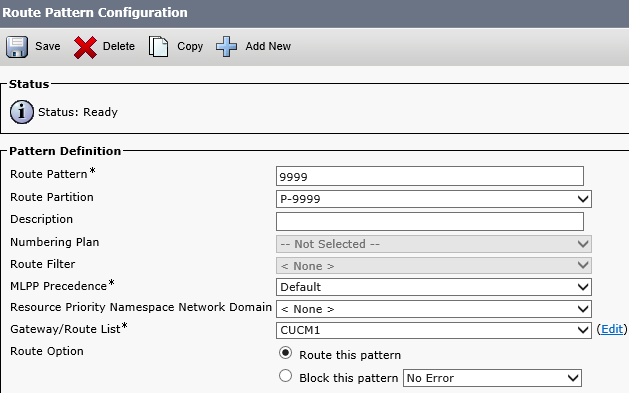This screenshot has height=393, width=629.
Task: Select the Block this pattern radio button
Action: tap(285, 376)
